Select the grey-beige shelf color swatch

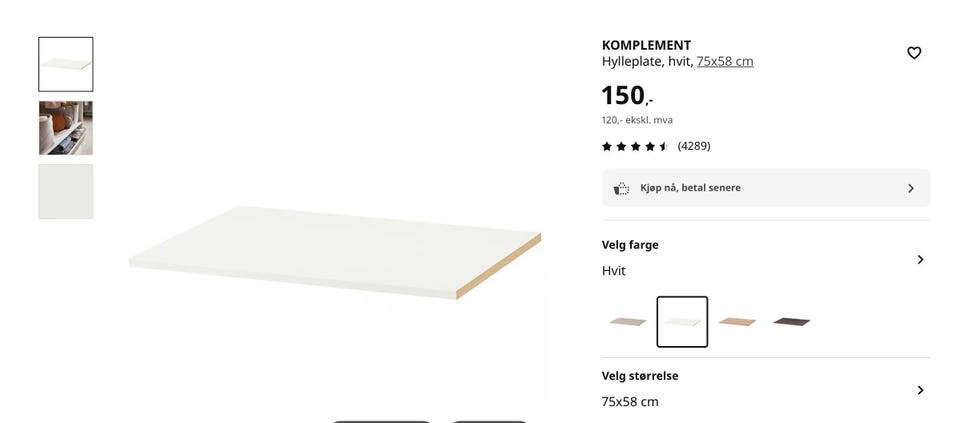(628, 322)
